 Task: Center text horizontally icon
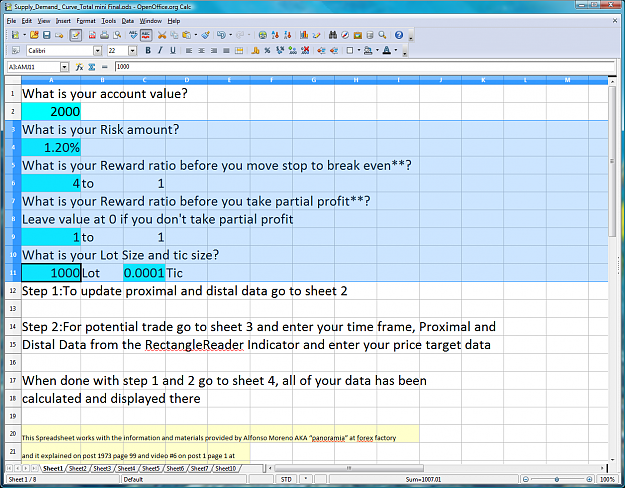pos(201,51)
